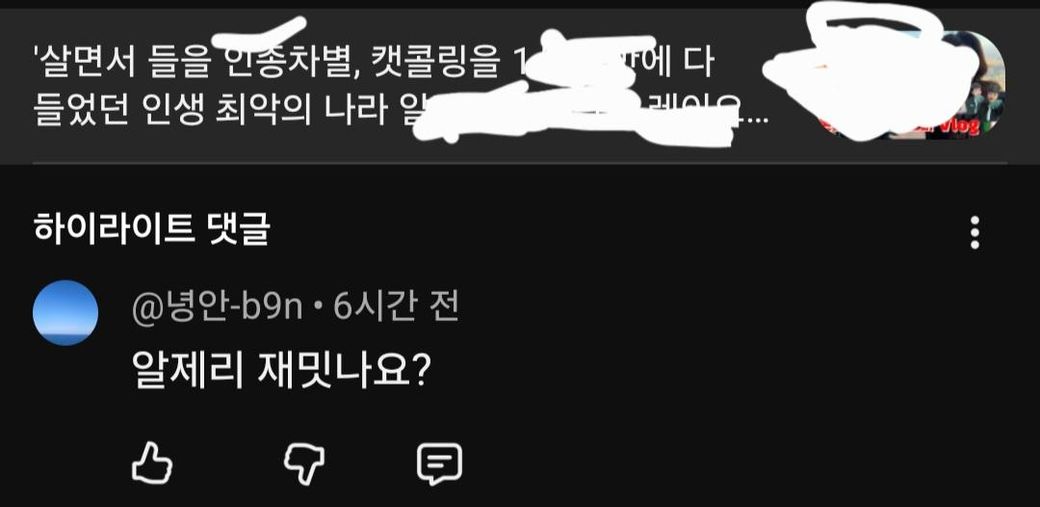1040x507 pixels.
Task: Tap the red Vlog label on thumbnail
Action: coord(961,126)
